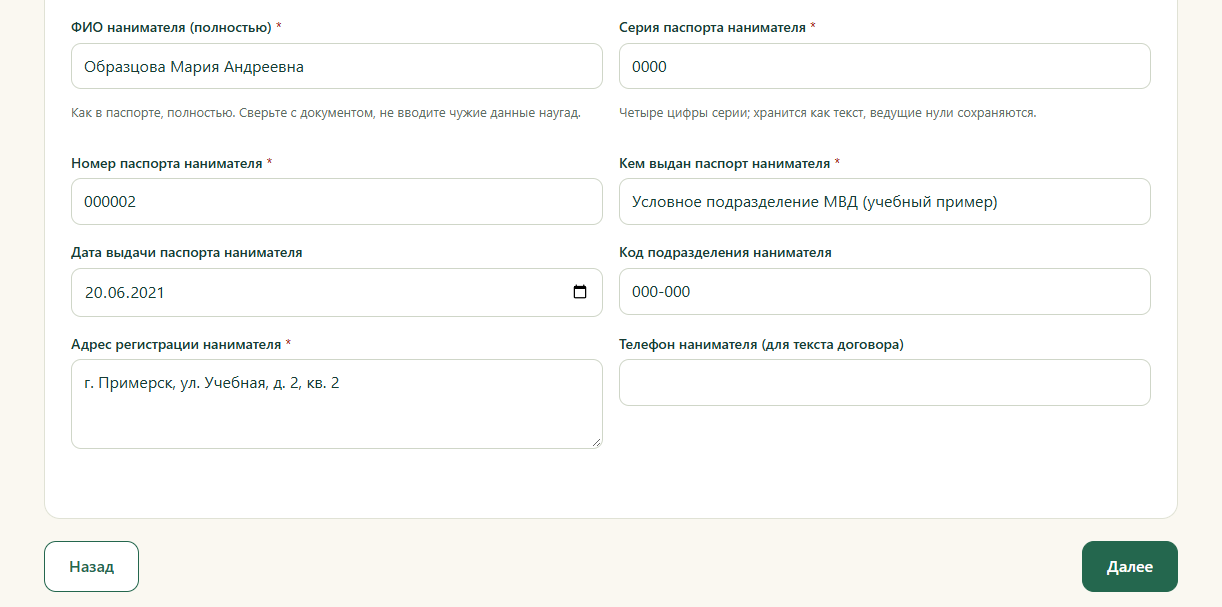Open the calendar picker in passport issue date field
Screen dimensions: 1222x607
click(580, 293)
